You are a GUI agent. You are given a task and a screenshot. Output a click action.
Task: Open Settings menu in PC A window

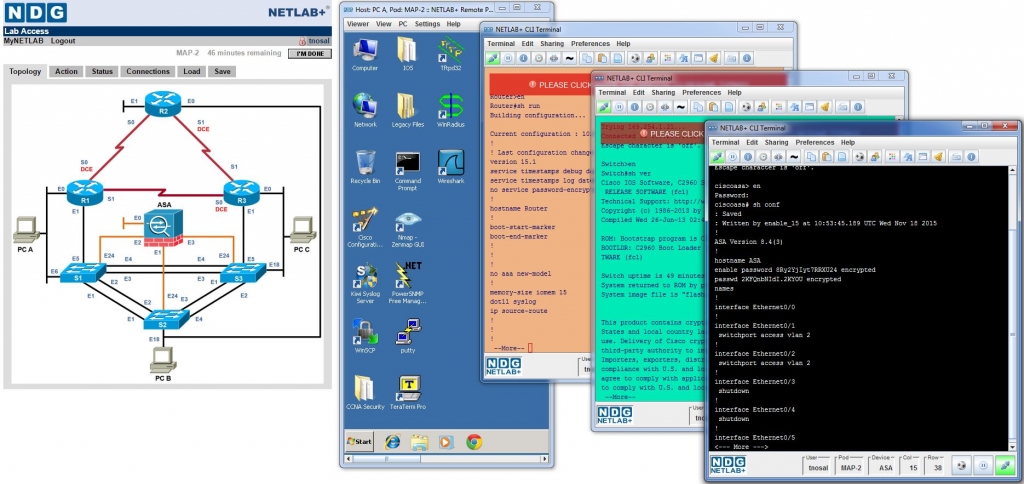[x=428, y=24]
